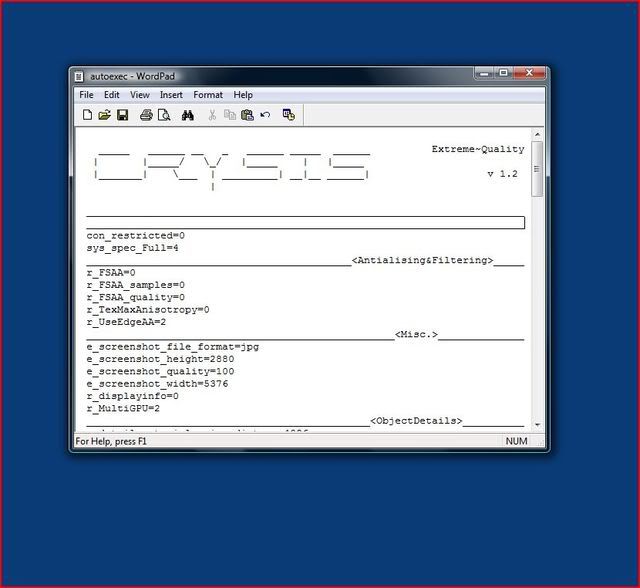Click the vertical scrollbar thumb
The height and width of the screenshot is (588, 640).
tap(538, 169)
